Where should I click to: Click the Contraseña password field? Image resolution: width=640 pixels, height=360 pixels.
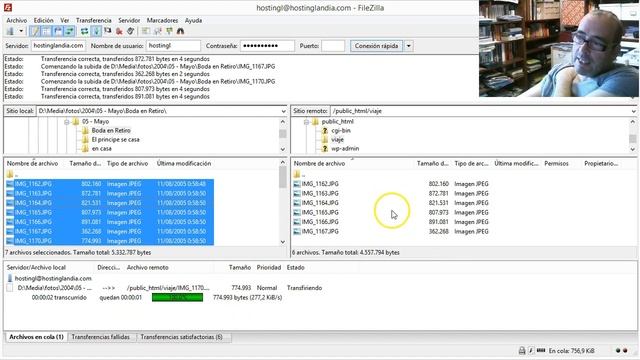[267, 46]
